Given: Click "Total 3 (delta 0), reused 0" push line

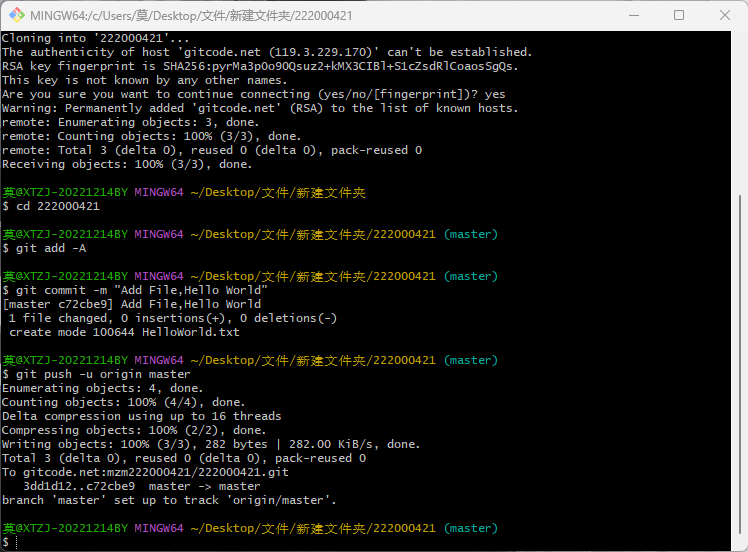Looking at the screenshot, I should pos(184,458).
